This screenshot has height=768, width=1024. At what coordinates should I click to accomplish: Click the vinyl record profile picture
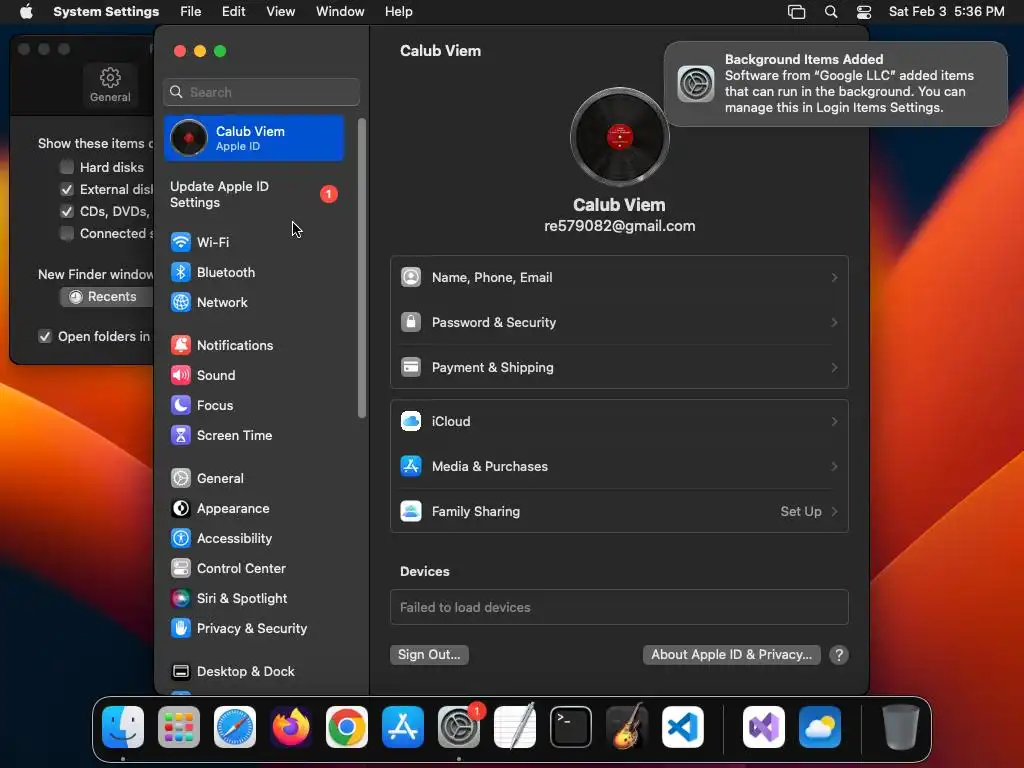[620, 136]
